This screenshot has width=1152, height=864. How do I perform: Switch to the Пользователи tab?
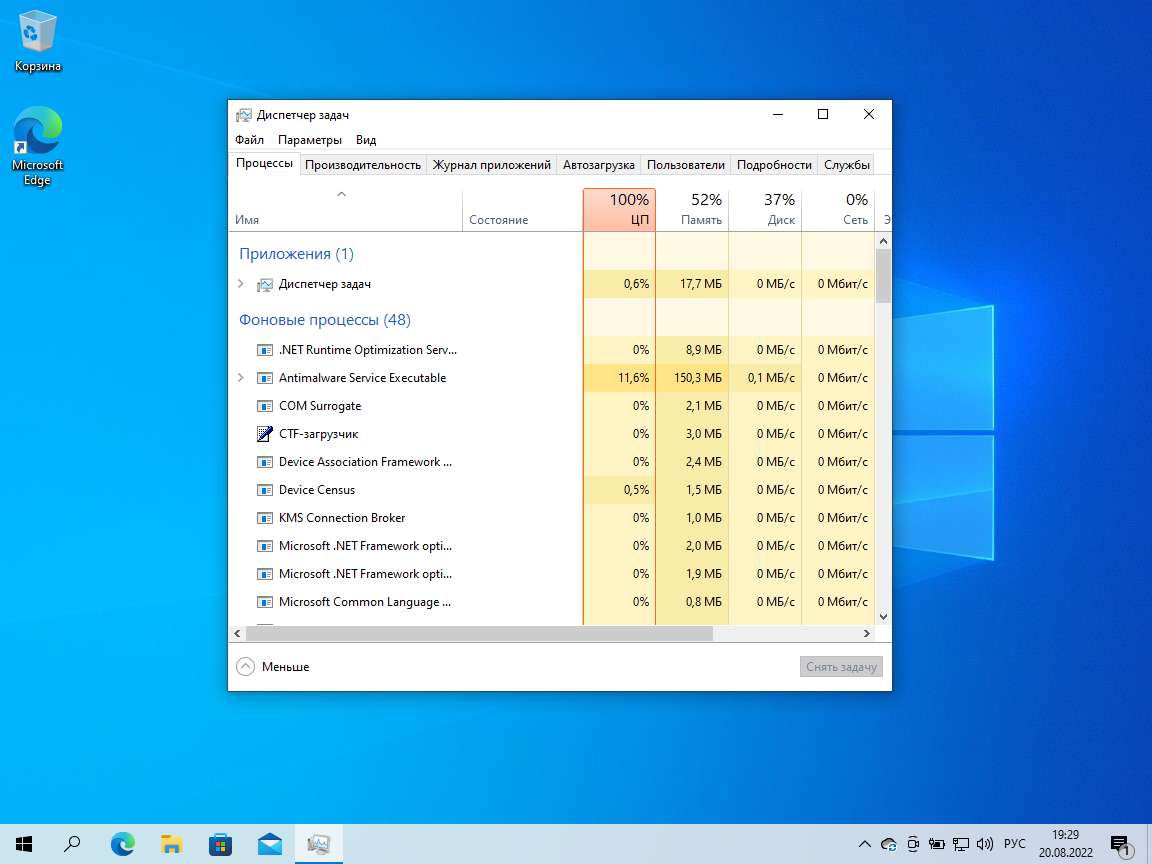685,165
